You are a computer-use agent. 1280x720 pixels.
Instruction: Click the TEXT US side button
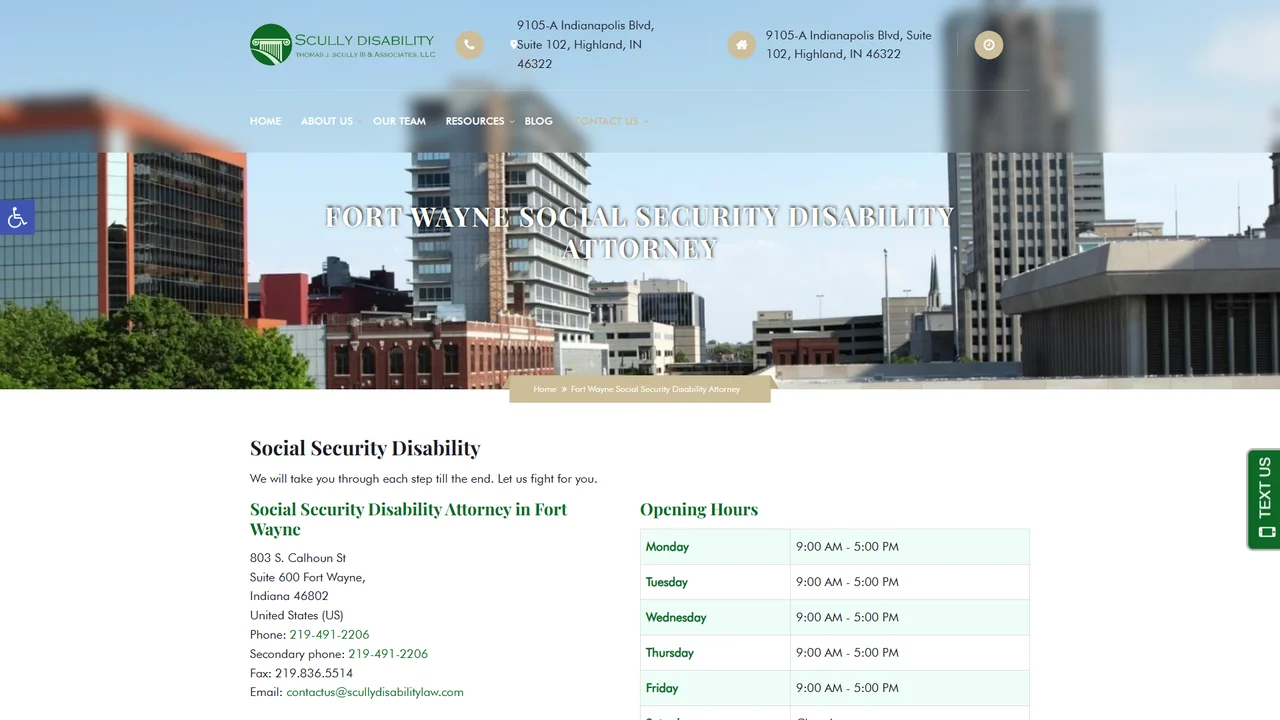1264,499
